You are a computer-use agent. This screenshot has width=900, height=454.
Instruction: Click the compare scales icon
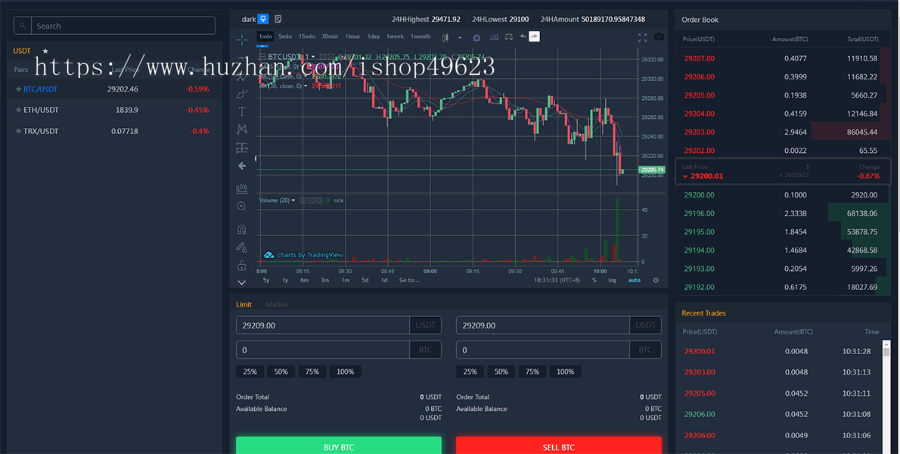click(509, 37)
